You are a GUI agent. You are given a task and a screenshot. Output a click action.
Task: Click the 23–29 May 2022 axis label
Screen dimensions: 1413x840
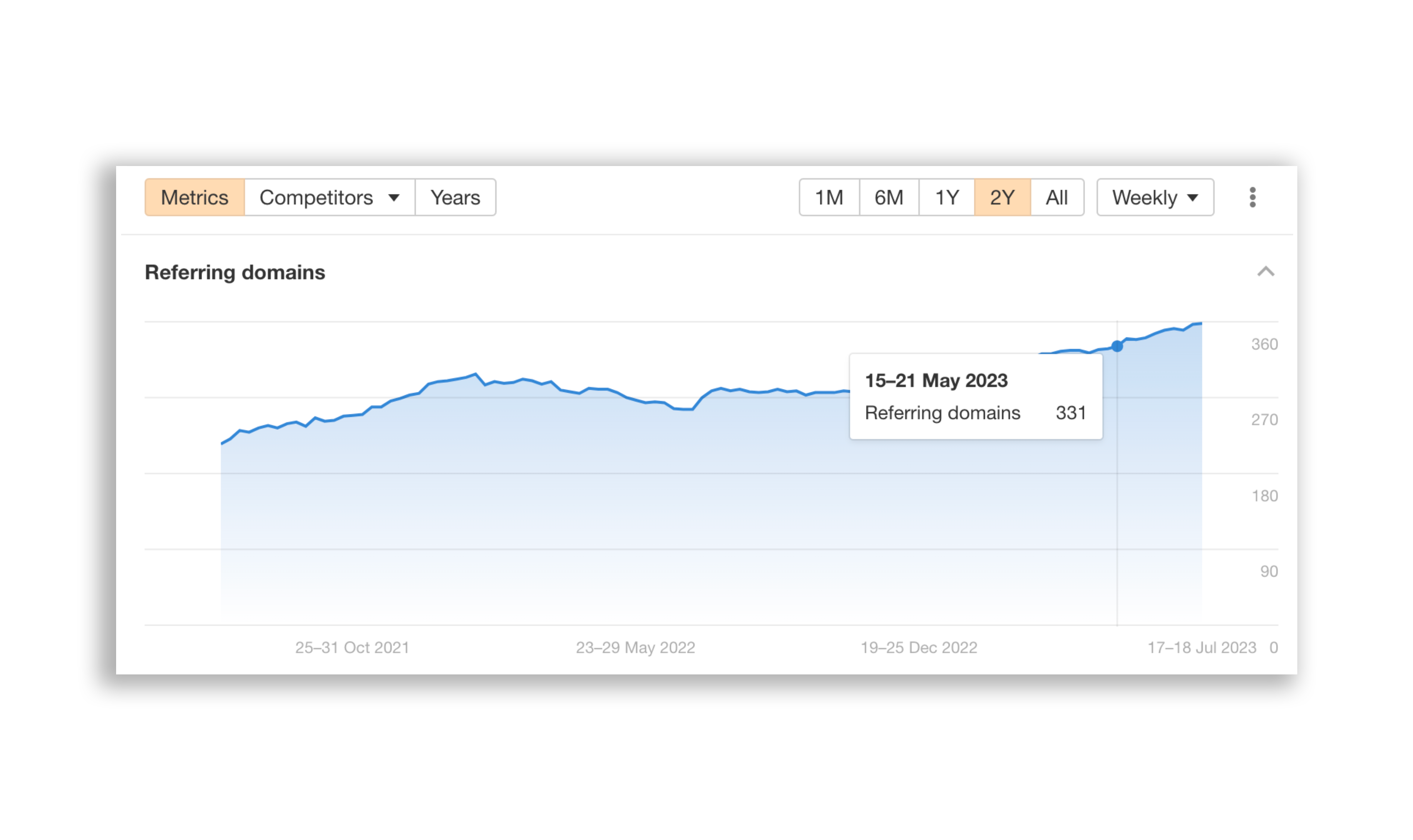click(635, 647)
